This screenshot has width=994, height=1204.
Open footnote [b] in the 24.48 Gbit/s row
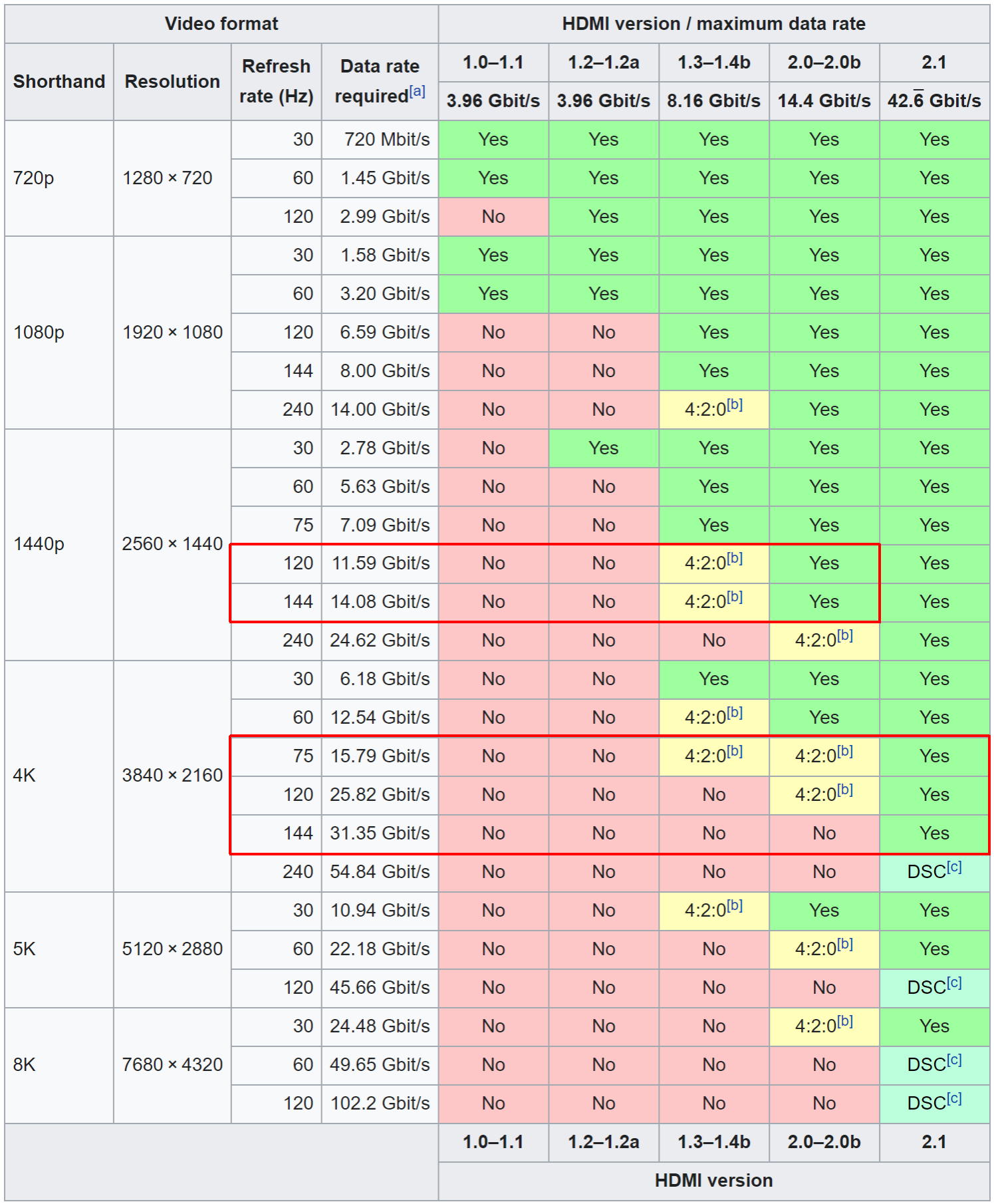tap(844, 1021)
